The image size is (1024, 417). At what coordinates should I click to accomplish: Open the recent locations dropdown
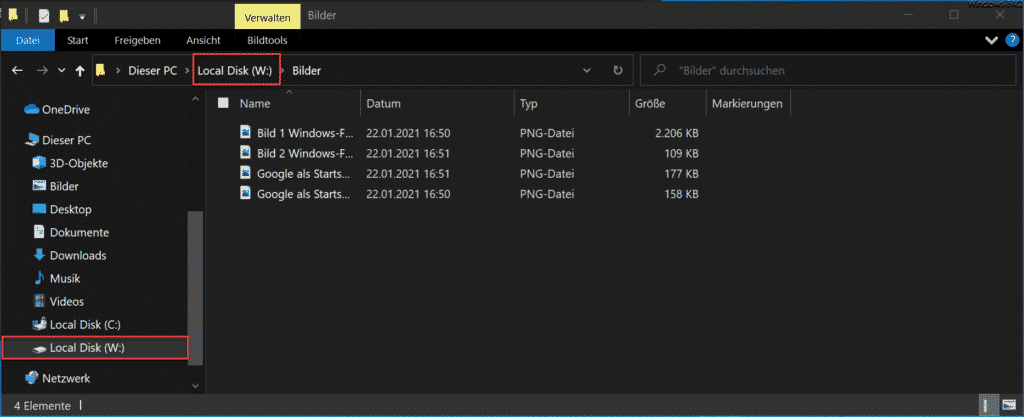(61, 70)
